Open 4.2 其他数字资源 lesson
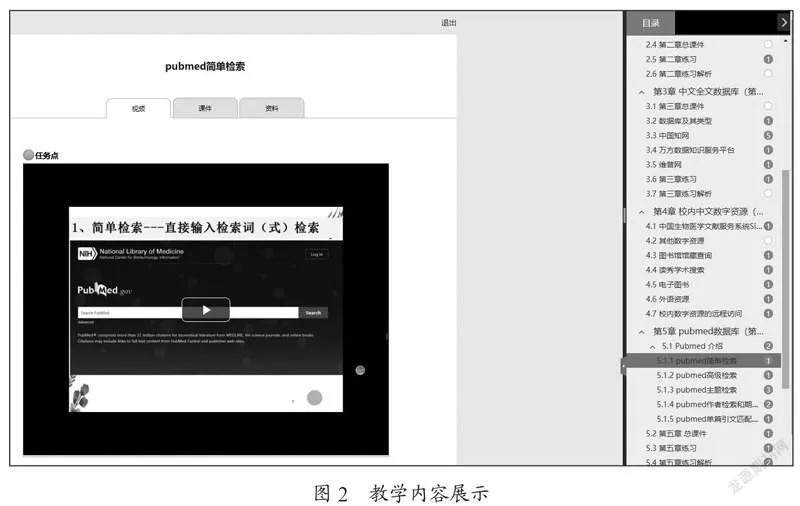The image size is (800, 506). [x=674, y=240]
